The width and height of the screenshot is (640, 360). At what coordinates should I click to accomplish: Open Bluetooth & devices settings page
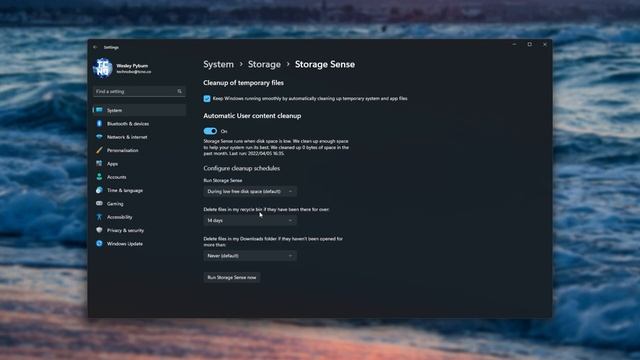139,124
